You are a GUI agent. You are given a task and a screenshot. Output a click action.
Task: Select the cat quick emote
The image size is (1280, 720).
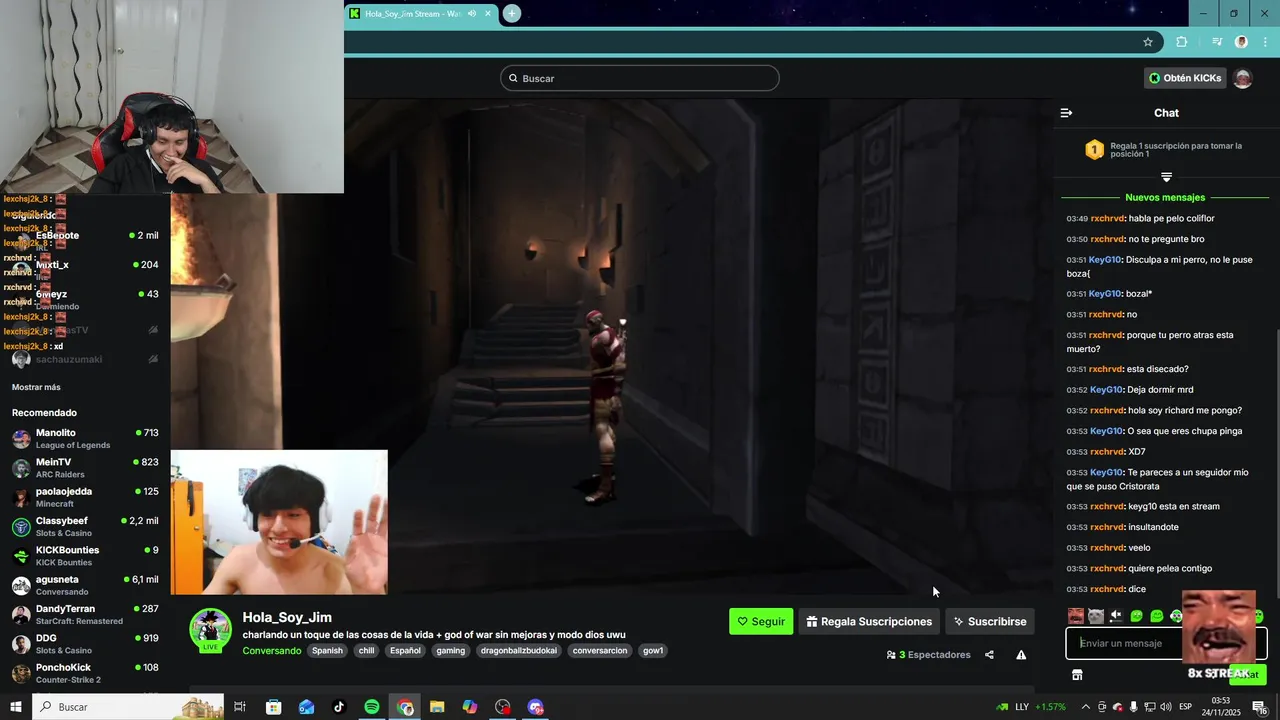tap(1096, 616)
